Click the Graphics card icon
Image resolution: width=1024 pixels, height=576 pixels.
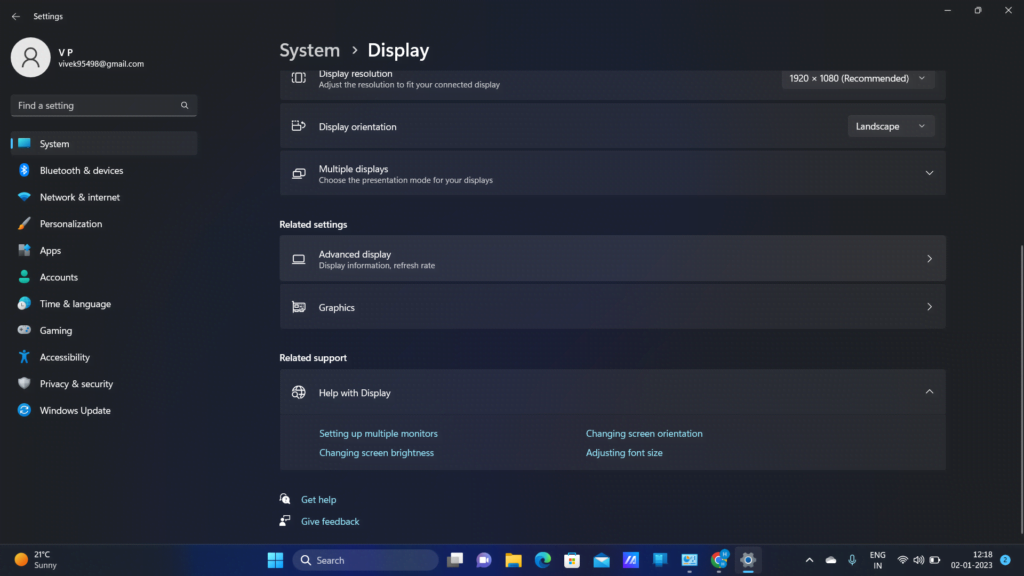(298, 308)
